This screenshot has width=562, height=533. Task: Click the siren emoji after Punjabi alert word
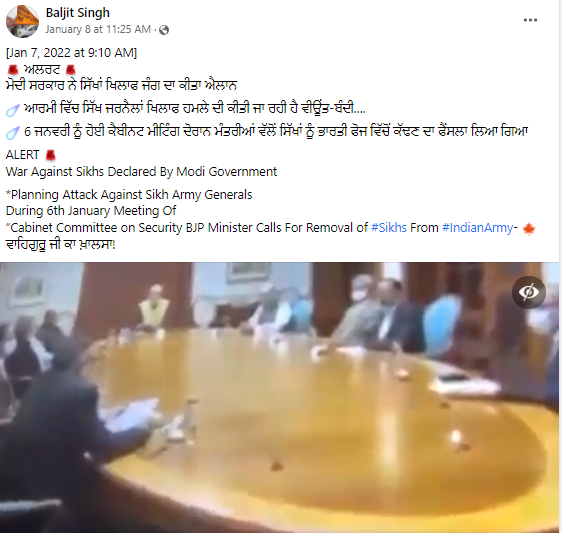coord(70,70)
